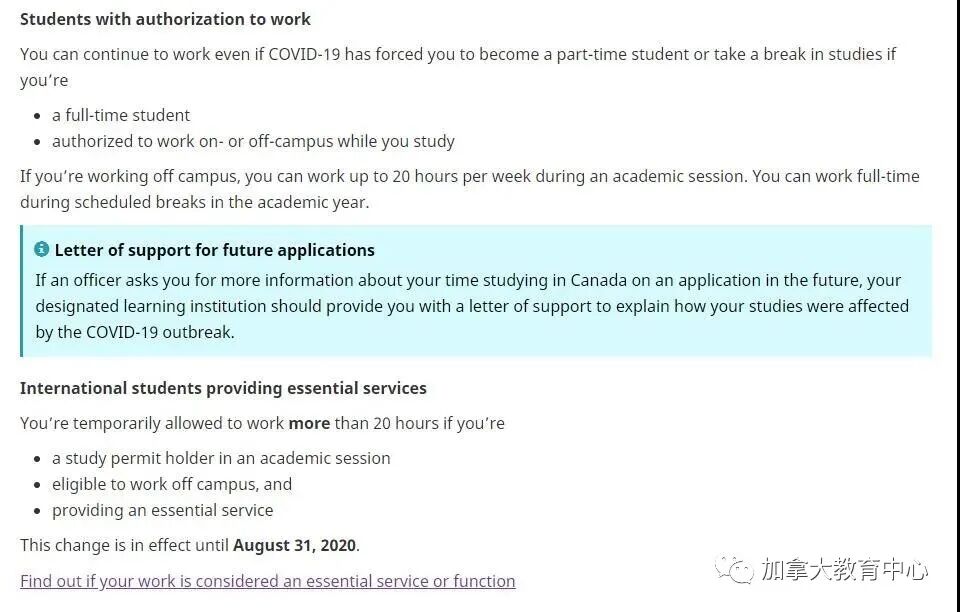
Task: Click the info icon beside Letter of support
Action: (41, 249)
